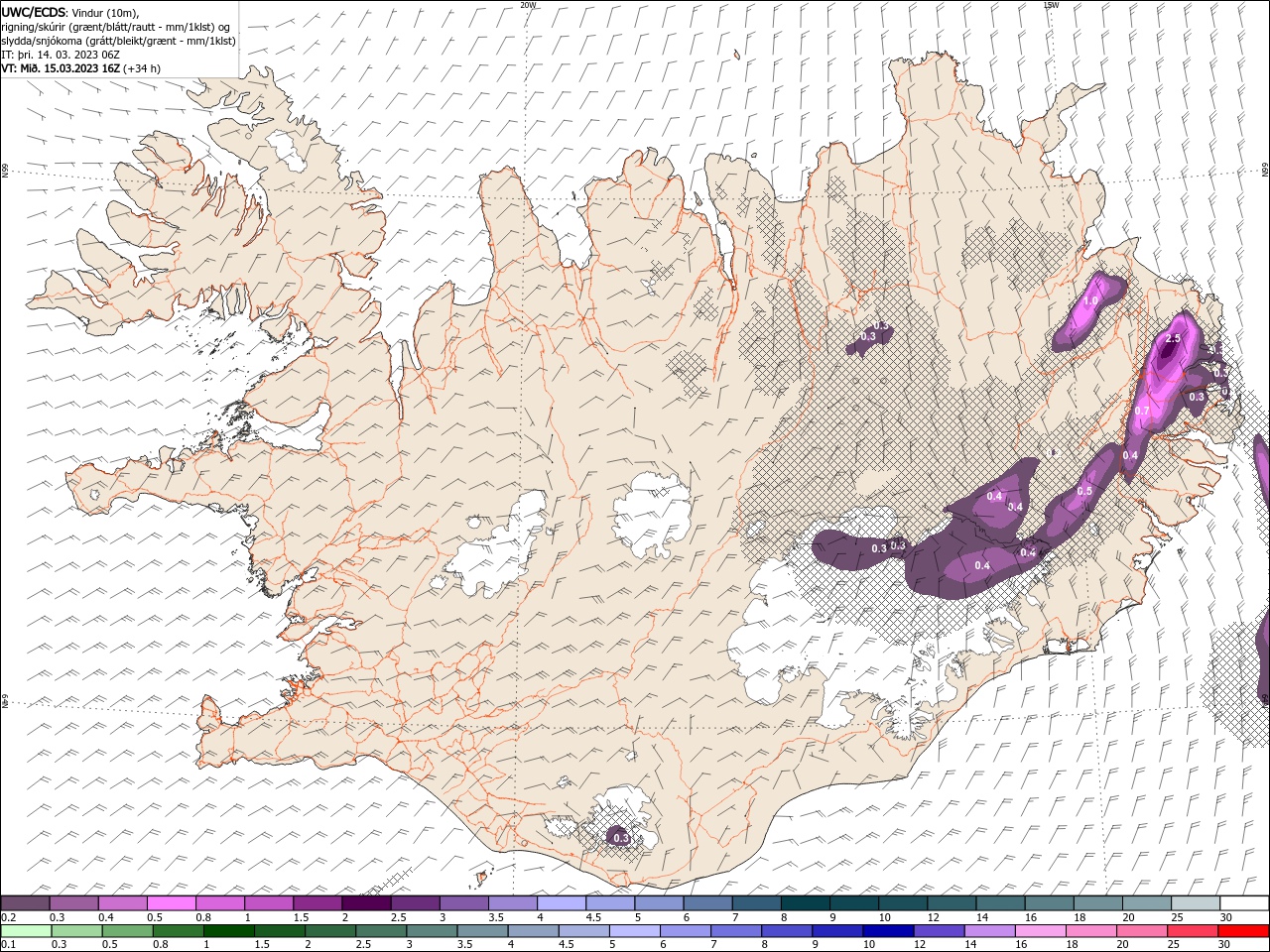Click the '0.1' label under lower legend row
This screenshot has width=1270, height=952.
pos(8,945)
